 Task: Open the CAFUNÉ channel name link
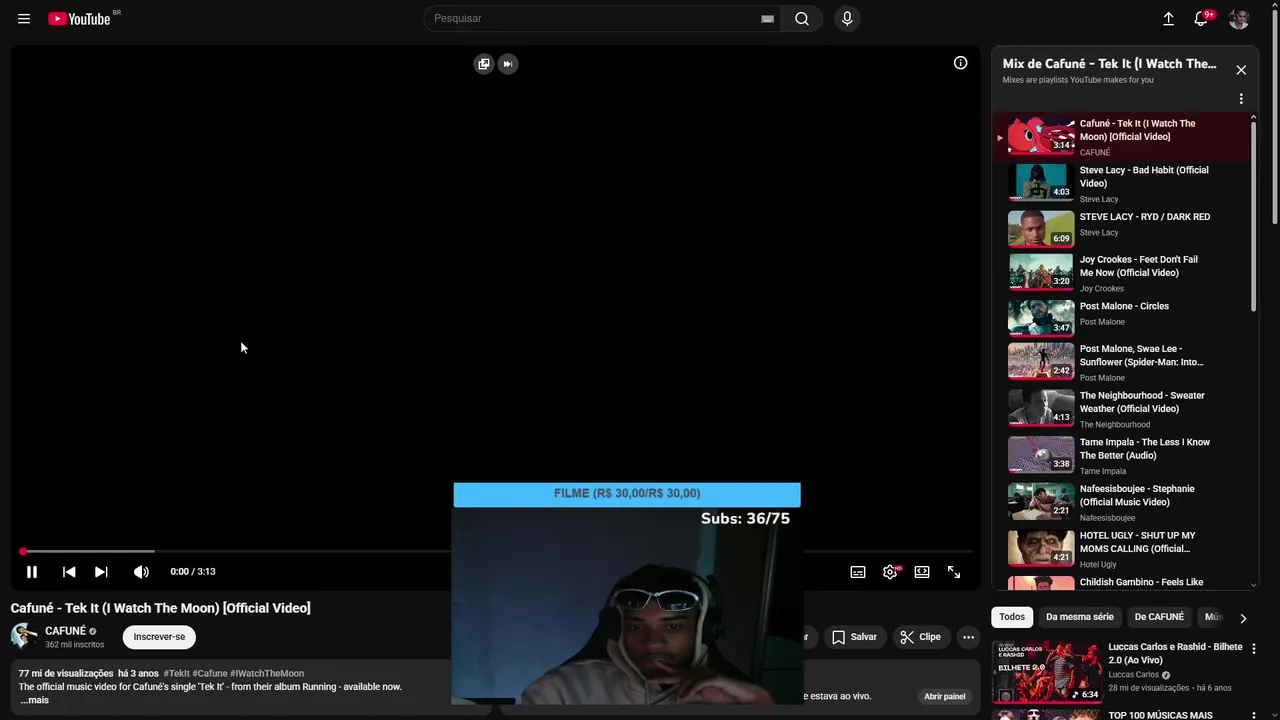[x=66, y=631]
